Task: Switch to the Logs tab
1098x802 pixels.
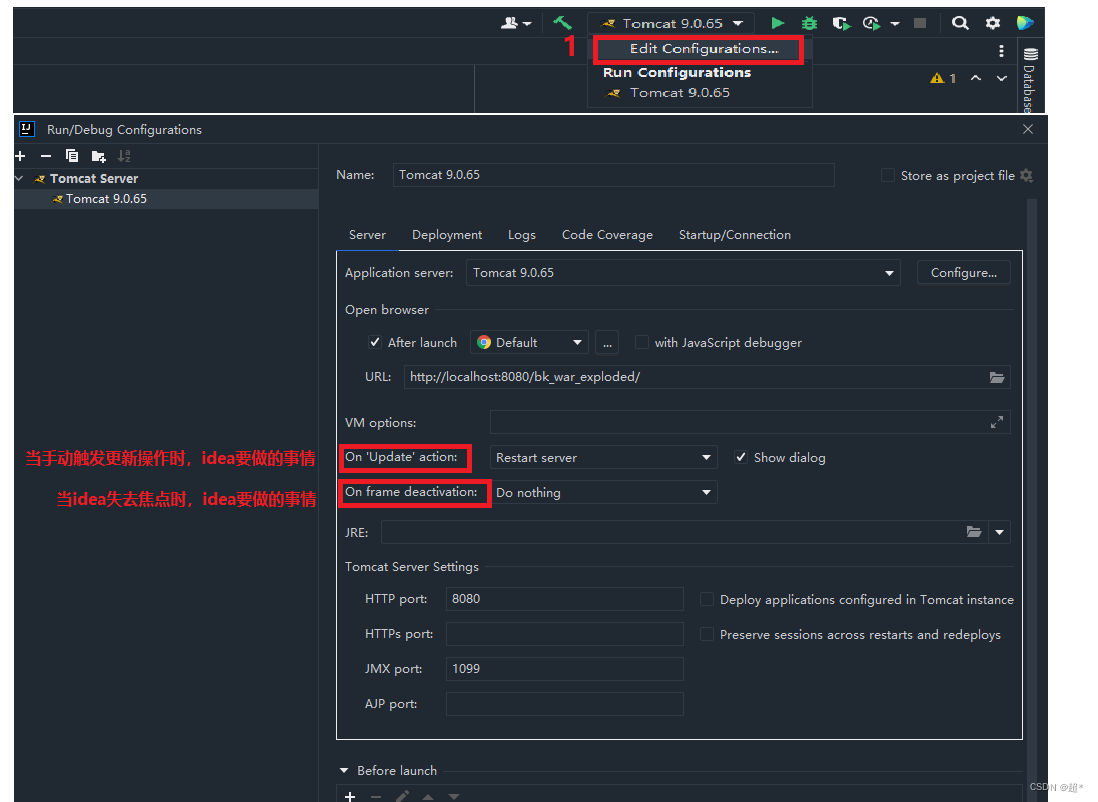Action: (x=522, y=235)
